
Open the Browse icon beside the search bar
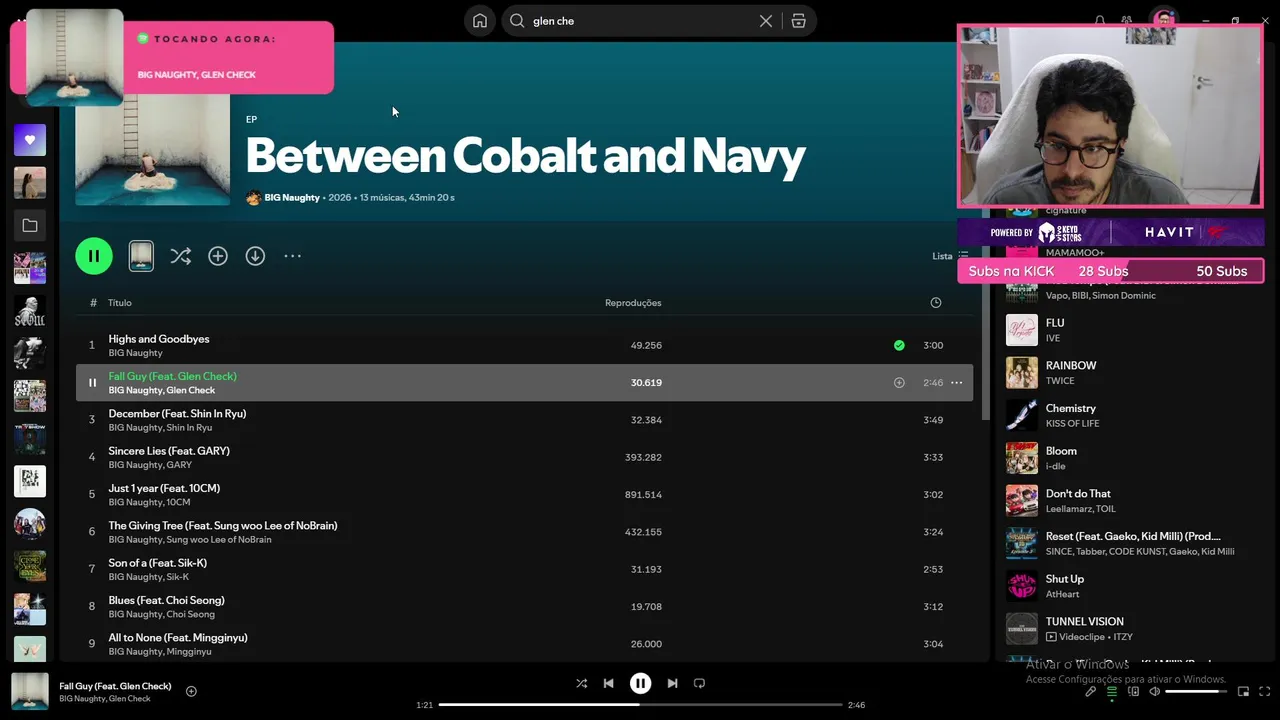click(798, 21)
